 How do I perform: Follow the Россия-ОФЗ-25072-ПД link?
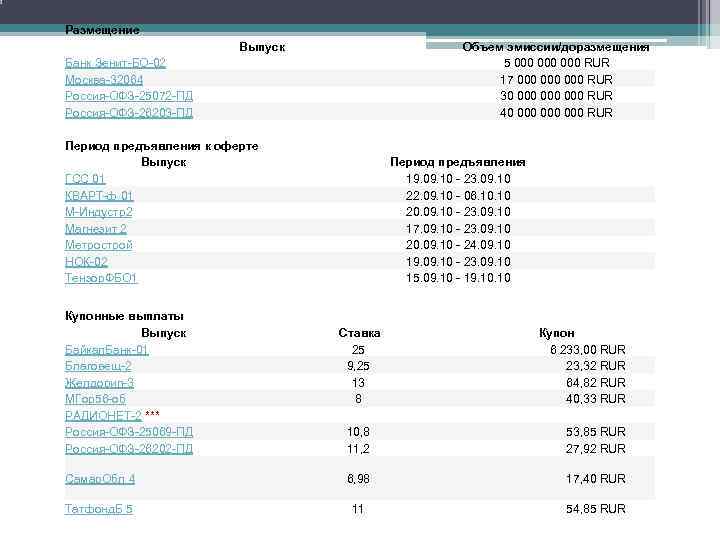point(129,96)
